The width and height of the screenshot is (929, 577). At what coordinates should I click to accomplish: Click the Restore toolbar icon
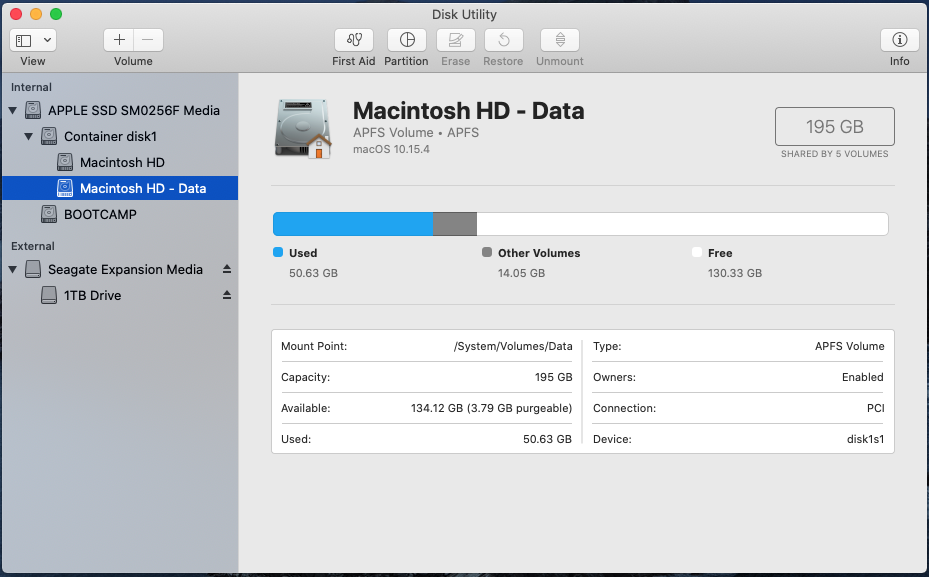pyautogui.click(x=503, y=41)
